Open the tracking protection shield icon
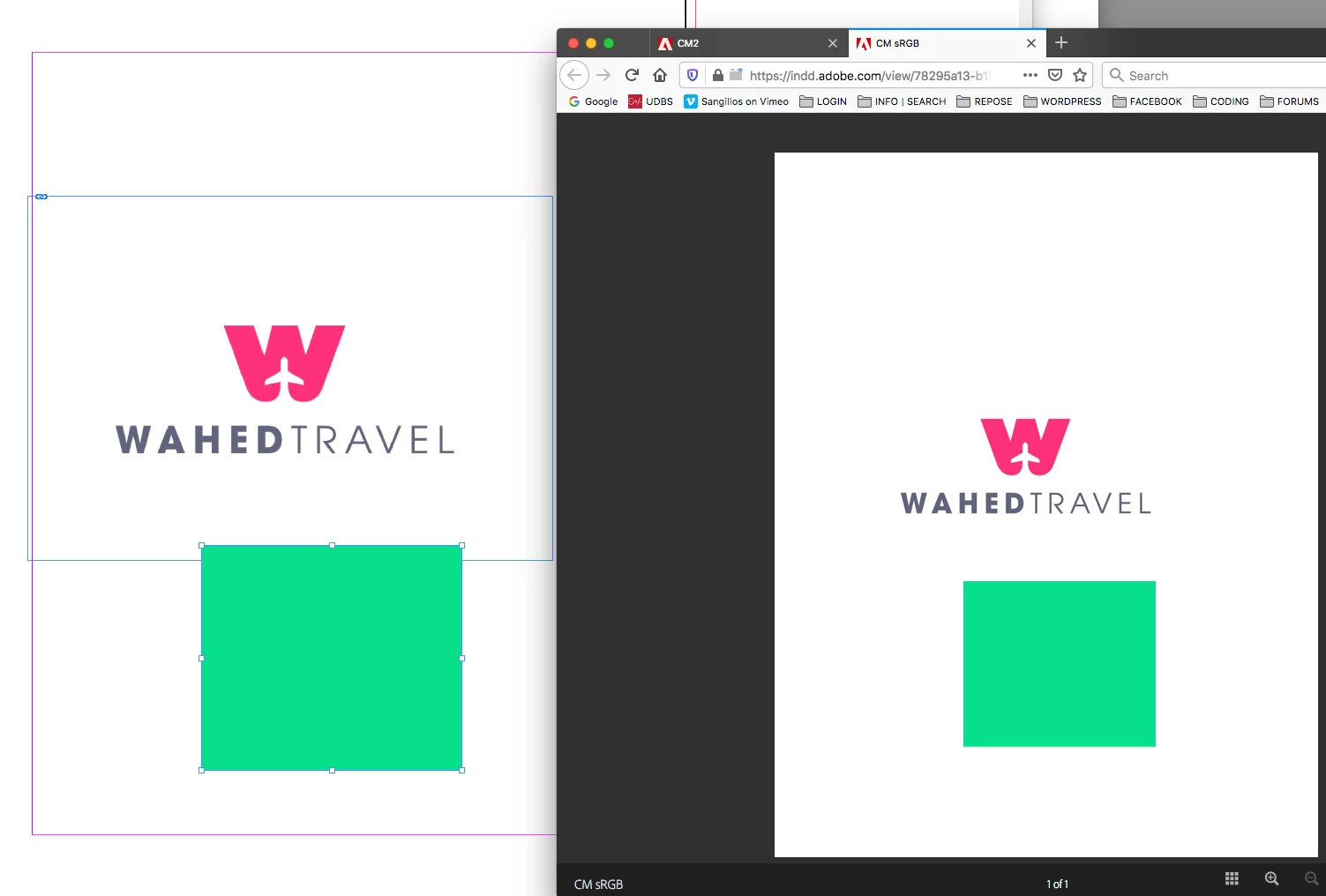Image resolution: width=1326 pixels, height=896 pixels. pos(693,75)
